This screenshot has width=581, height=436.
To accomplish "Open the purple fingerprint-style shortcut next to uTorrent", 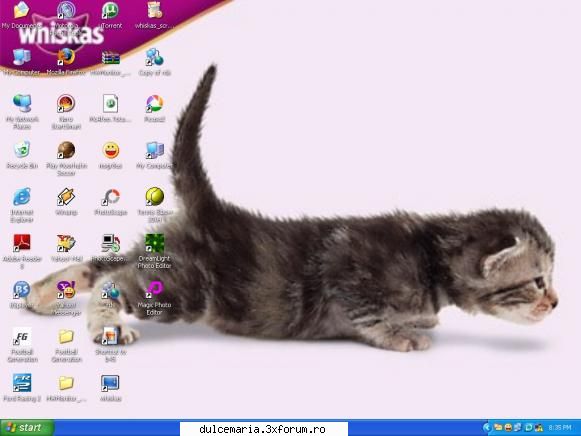I will pos(66,10).
